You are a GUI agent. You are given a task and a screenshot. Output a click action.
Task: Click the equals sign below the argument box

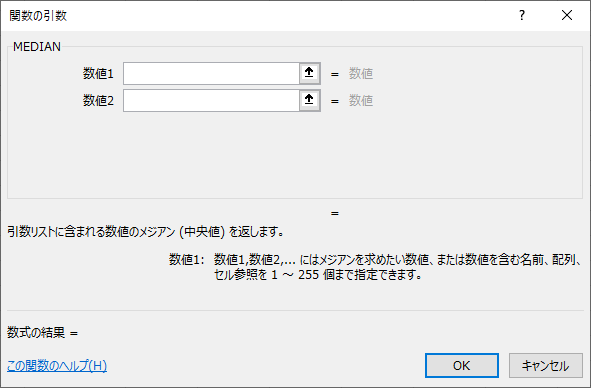click(335, 214)
